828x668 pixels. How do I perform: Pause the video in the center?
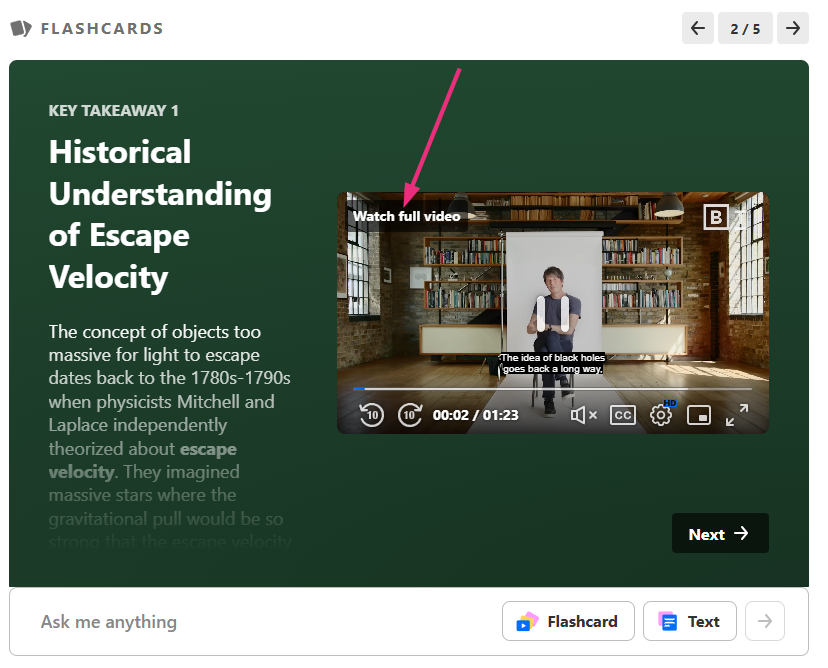[x=552, y=314]
